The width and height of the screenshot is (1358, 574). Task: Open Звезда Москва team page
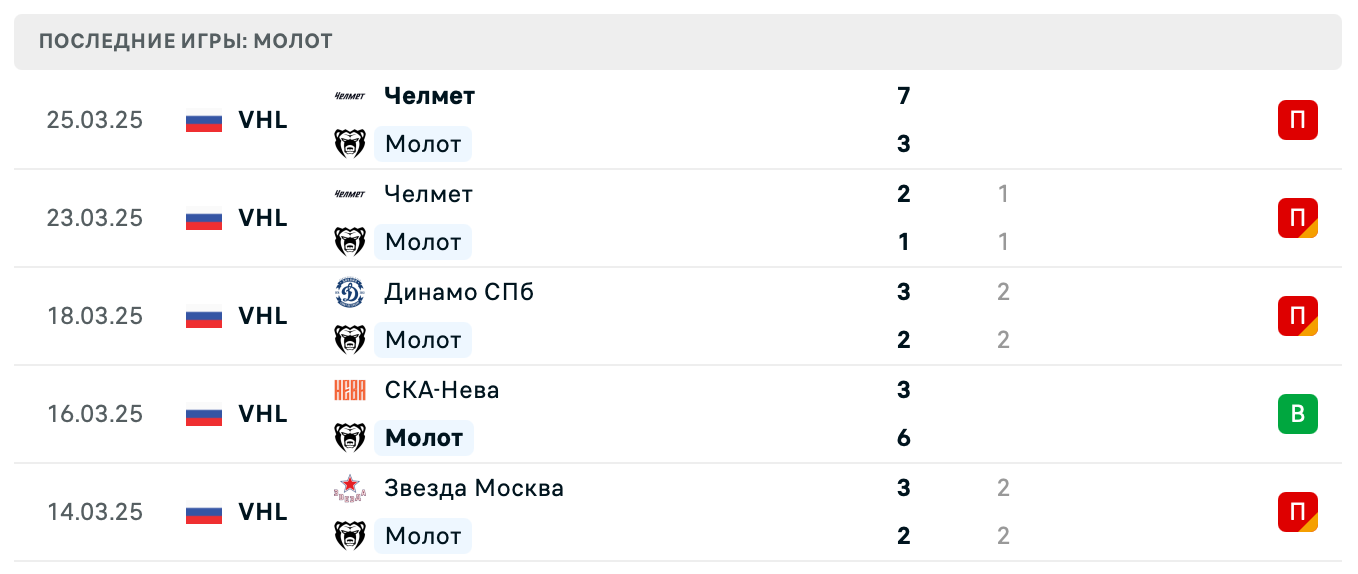(x=474, y=488)
